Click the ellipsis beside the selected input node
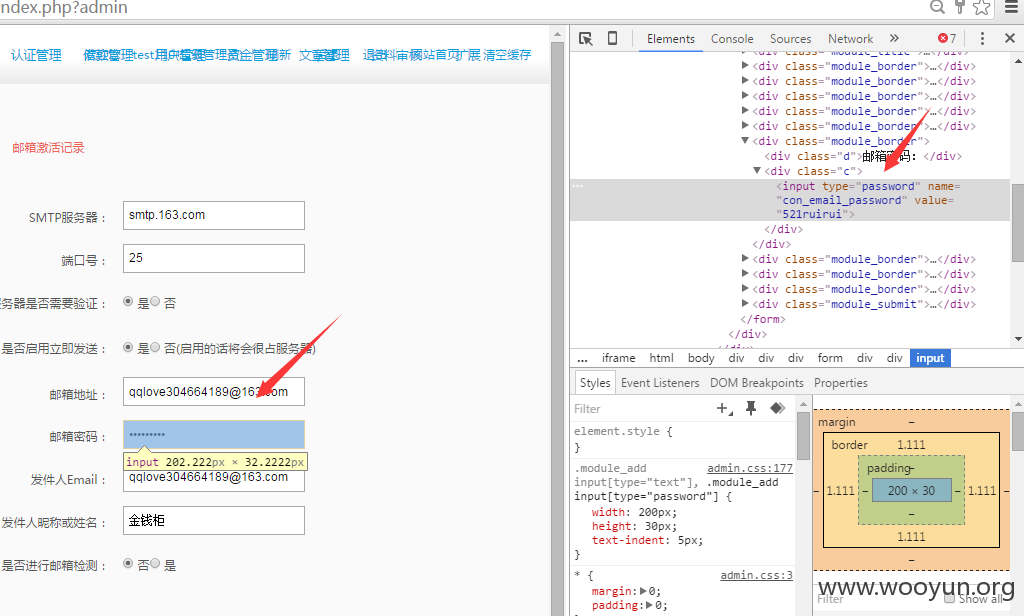This screenshot has height=616, width=1024. point(578,186)
